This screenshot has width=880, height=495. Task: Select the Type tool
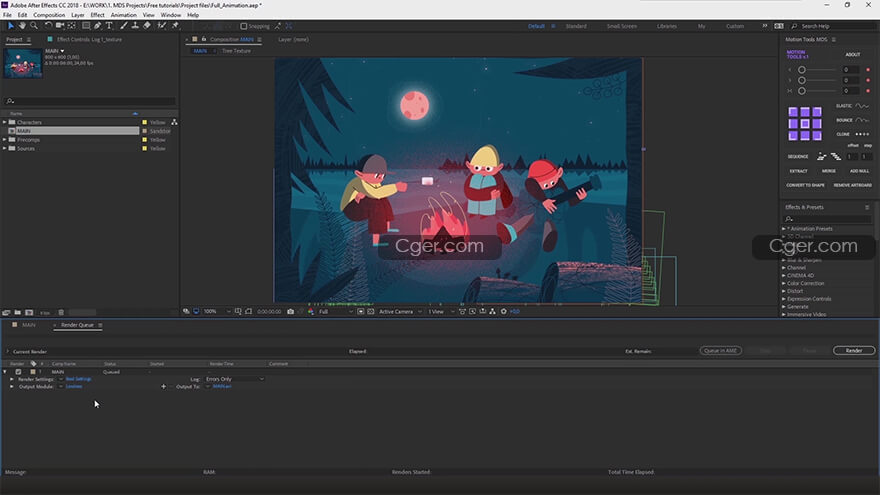[x=109, y=26]
